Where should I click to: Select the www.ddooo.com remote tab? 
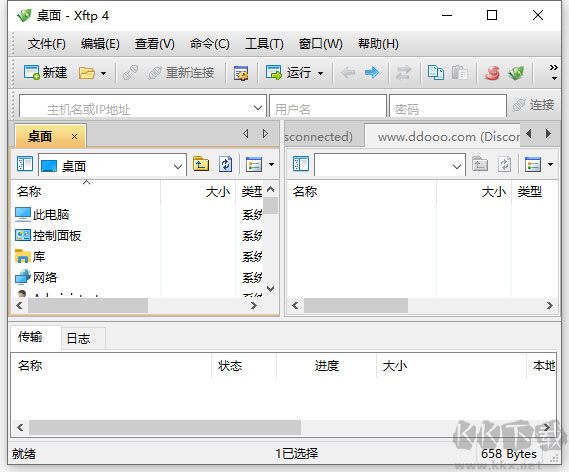point(443,137)
